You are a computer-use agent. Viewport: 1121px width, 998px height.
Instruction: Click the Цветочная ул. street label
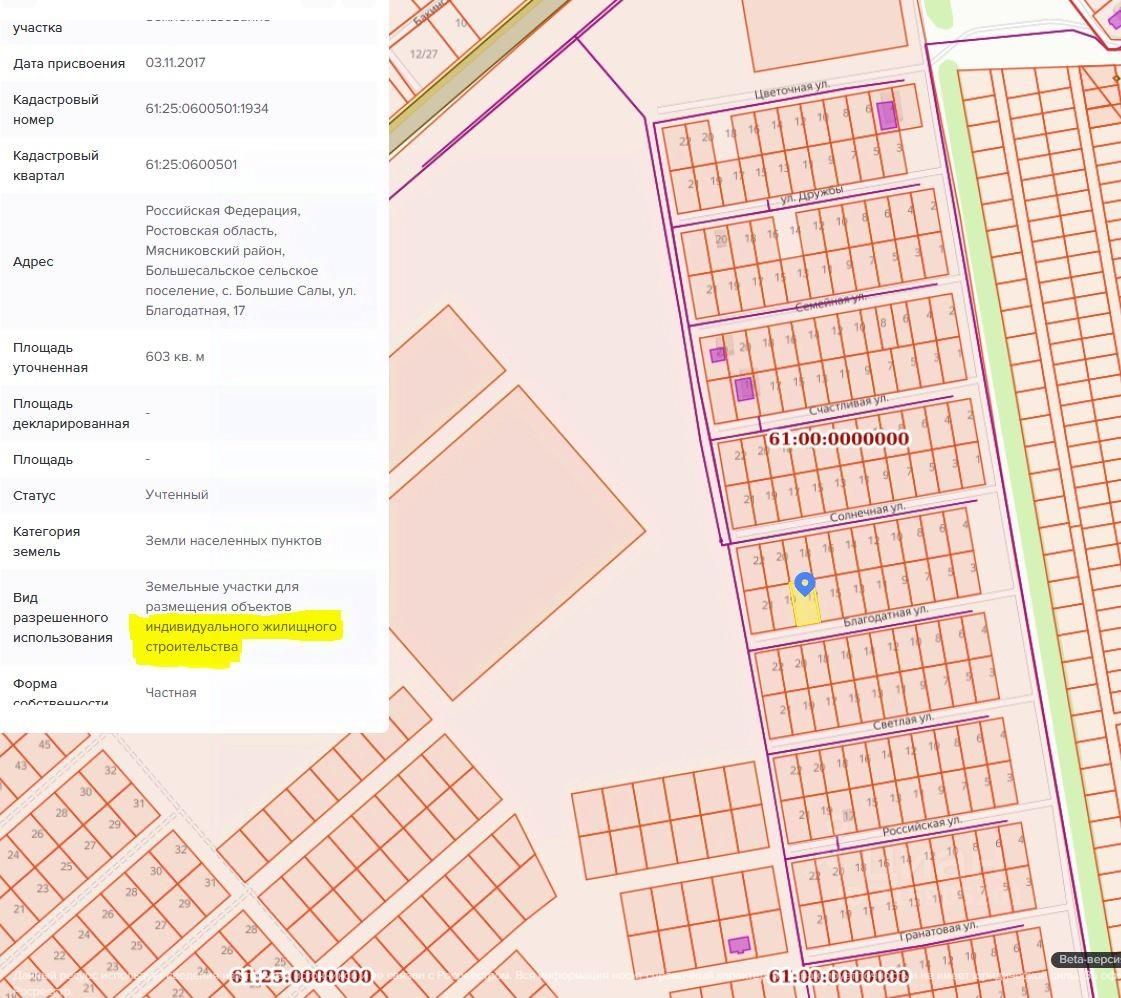(x=792, y=89)
